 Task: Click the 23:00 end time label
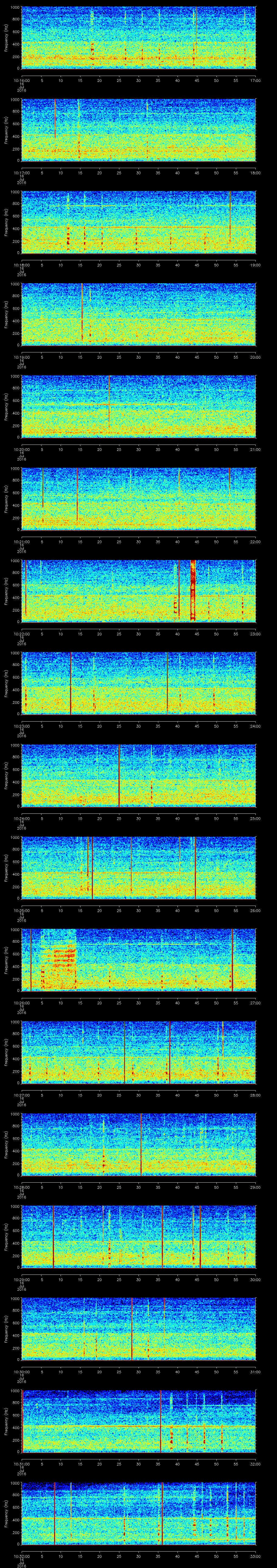255,634
